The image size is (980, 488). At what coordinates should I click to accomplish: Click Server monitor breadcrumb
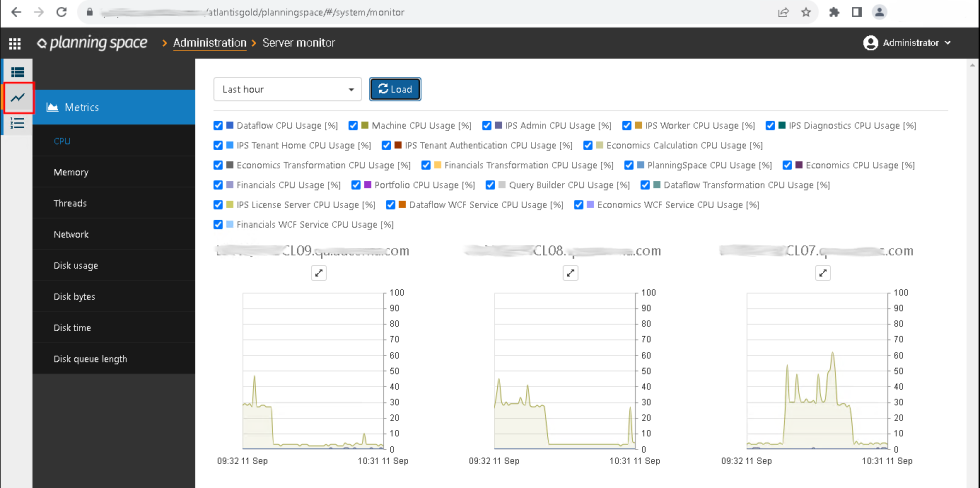[x=299, y=43]
